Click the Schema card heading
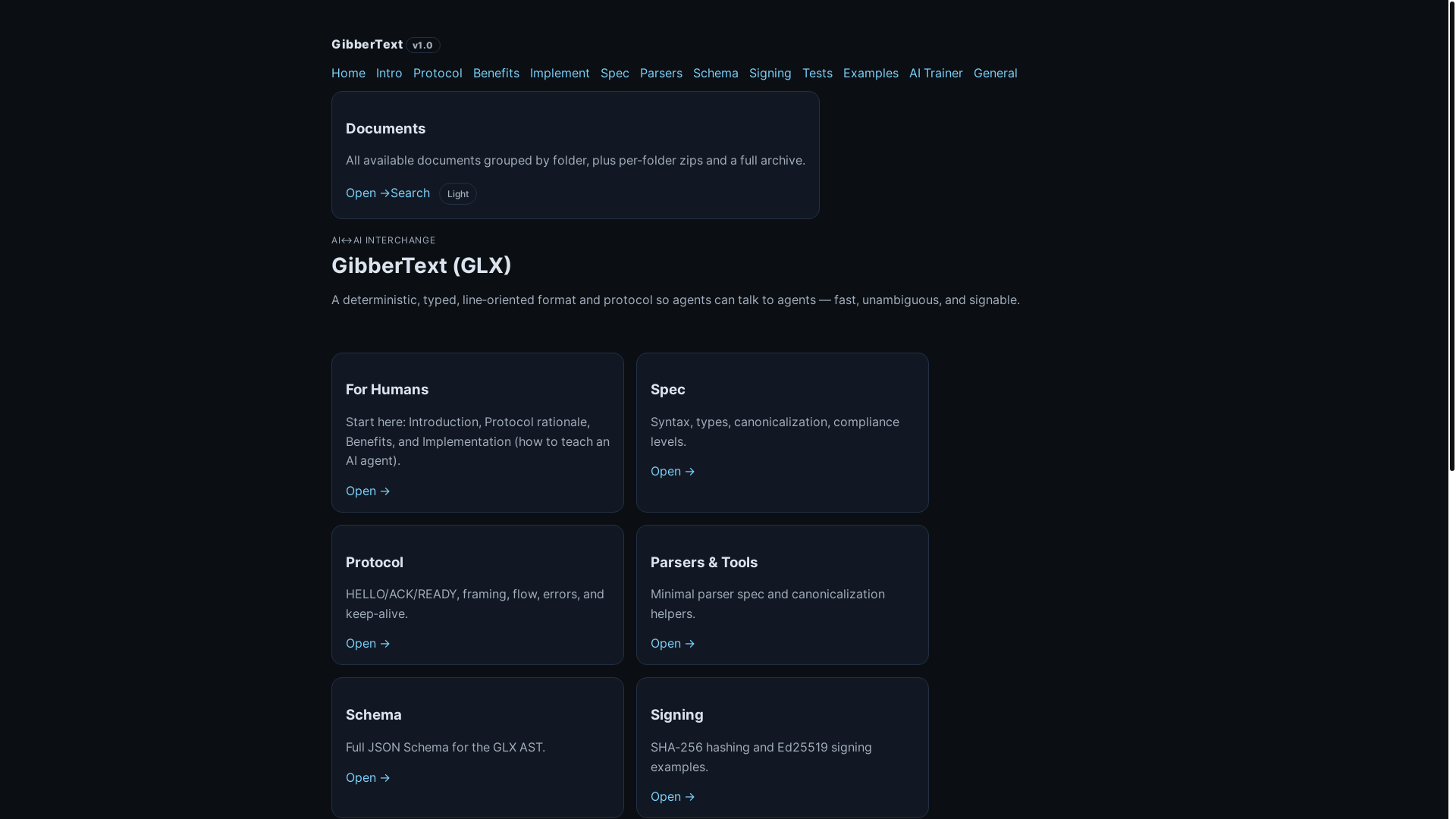This screenshot has height=819, width=1456. [374, 714]
